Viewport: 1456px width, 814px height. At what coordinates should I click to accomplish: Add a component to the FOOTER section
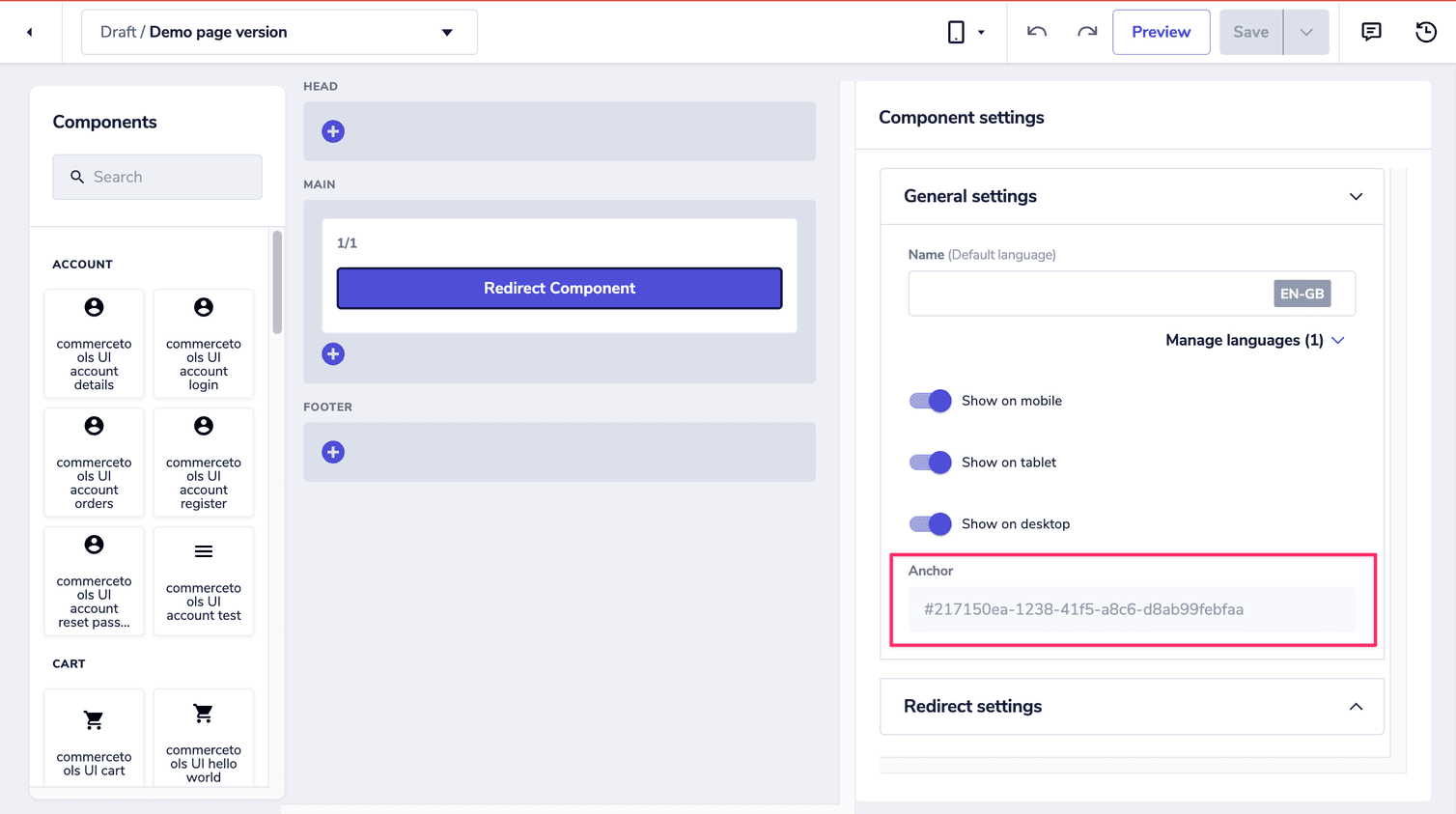[333, 451]
